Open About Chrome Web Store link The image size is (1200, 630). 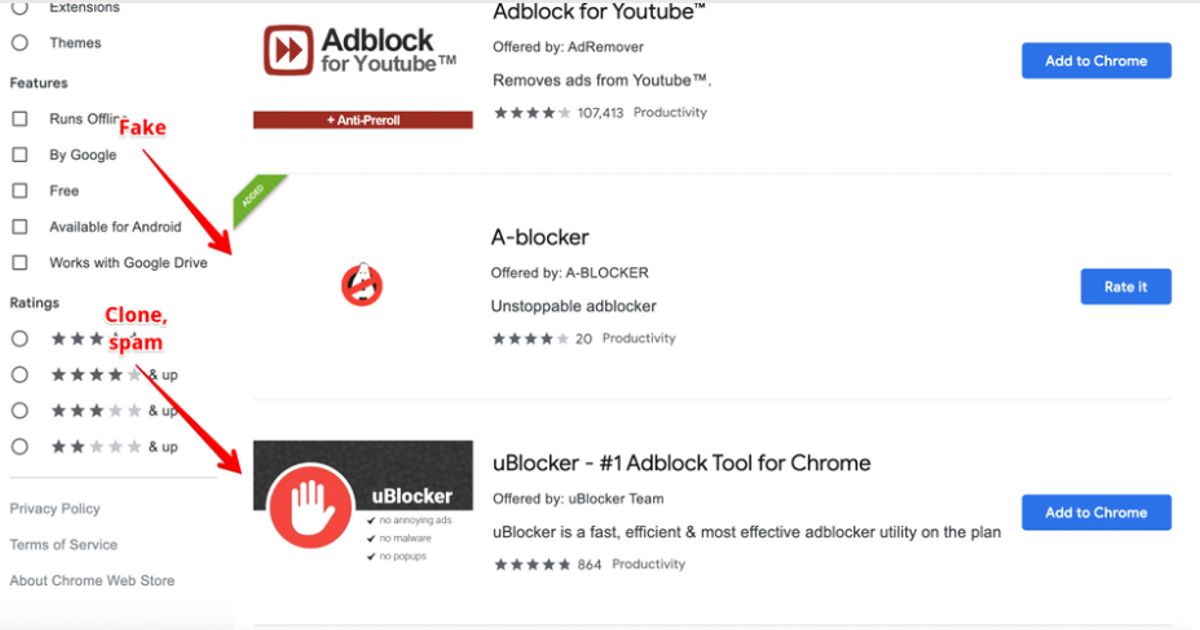point(92,581)
